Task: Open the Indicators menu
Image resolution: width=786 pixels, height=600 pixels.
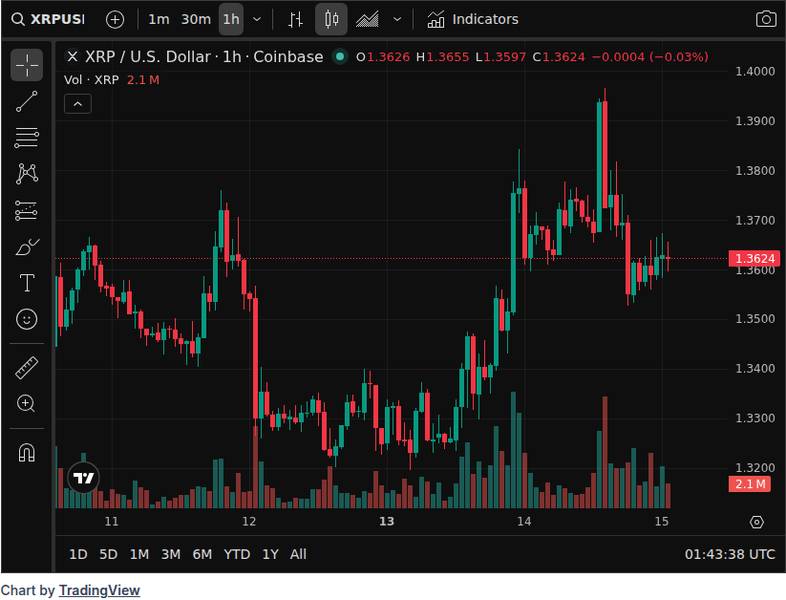Action: point(473,20)
